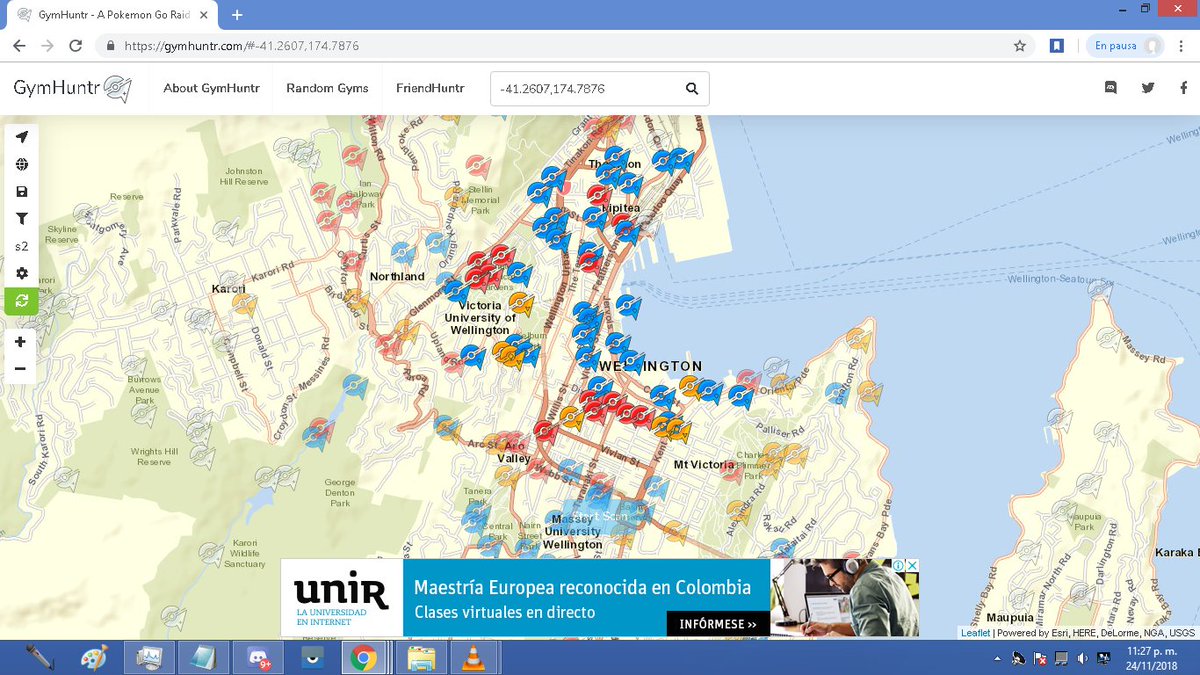1200x675 pixels.
Task: Open the FriendHuntr menu item
Action: [430, 88]
